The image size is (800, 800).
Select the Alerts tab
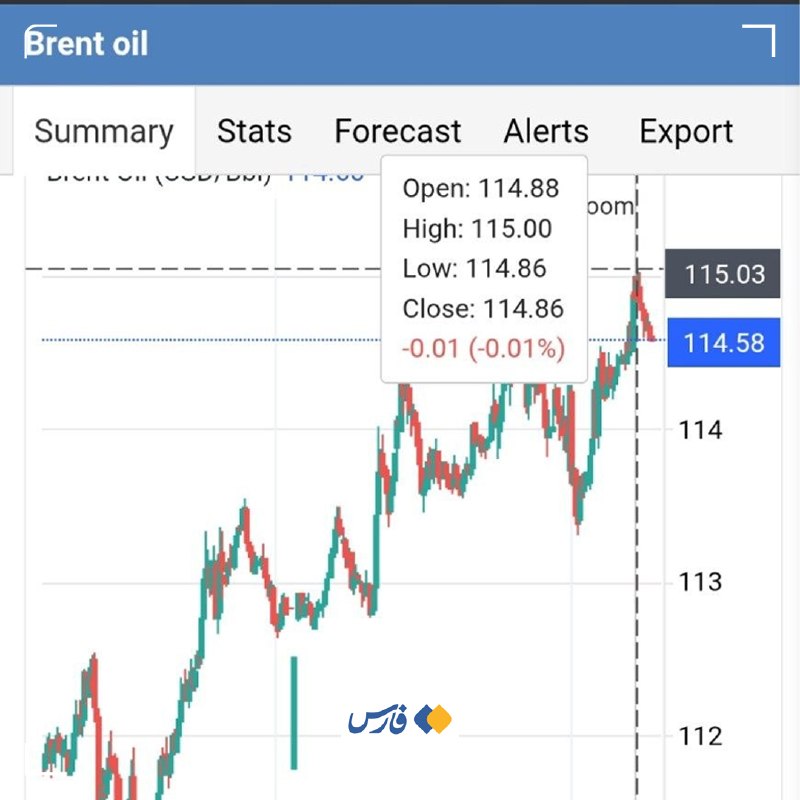pos(546,132)
